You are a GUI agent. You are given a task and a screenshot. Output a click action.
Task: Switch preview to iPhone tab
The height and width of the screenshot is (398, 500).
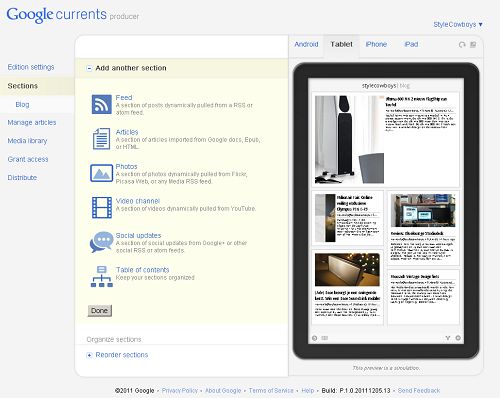(x=376, y=44)
